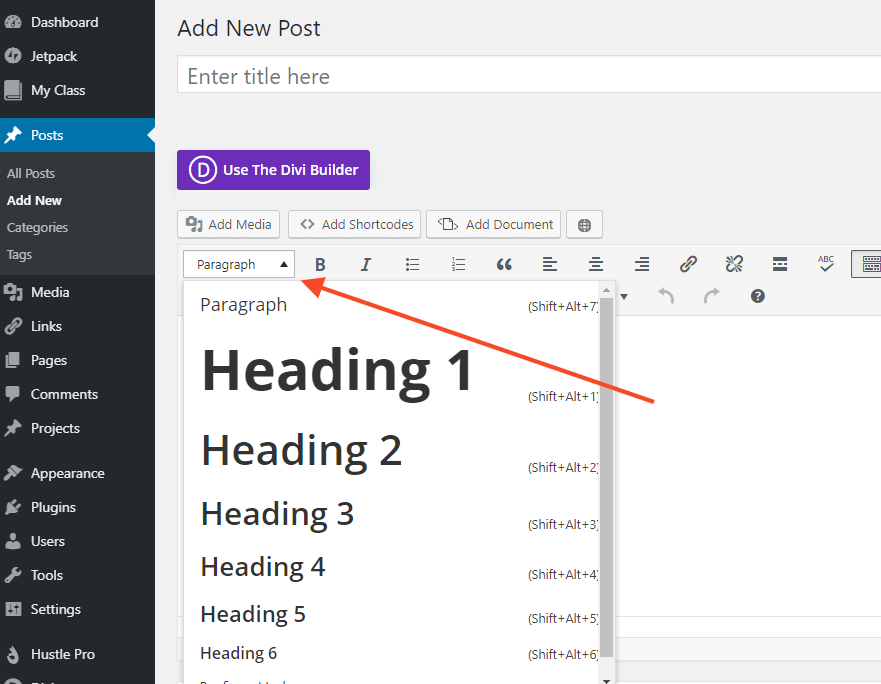
Task: Insert a bulleted list
Action: [x=412, y=263]
